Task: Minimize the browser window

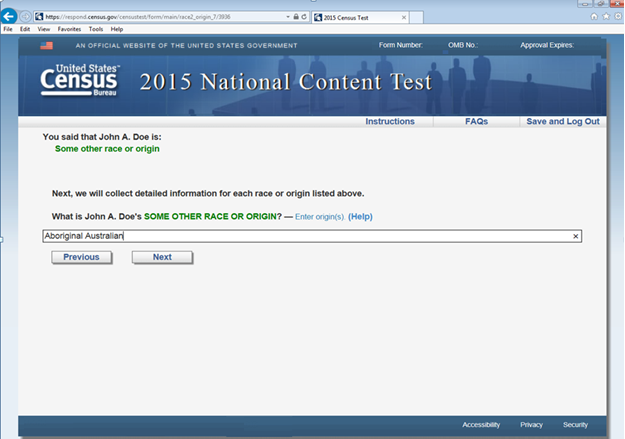Action: point(585,4)
